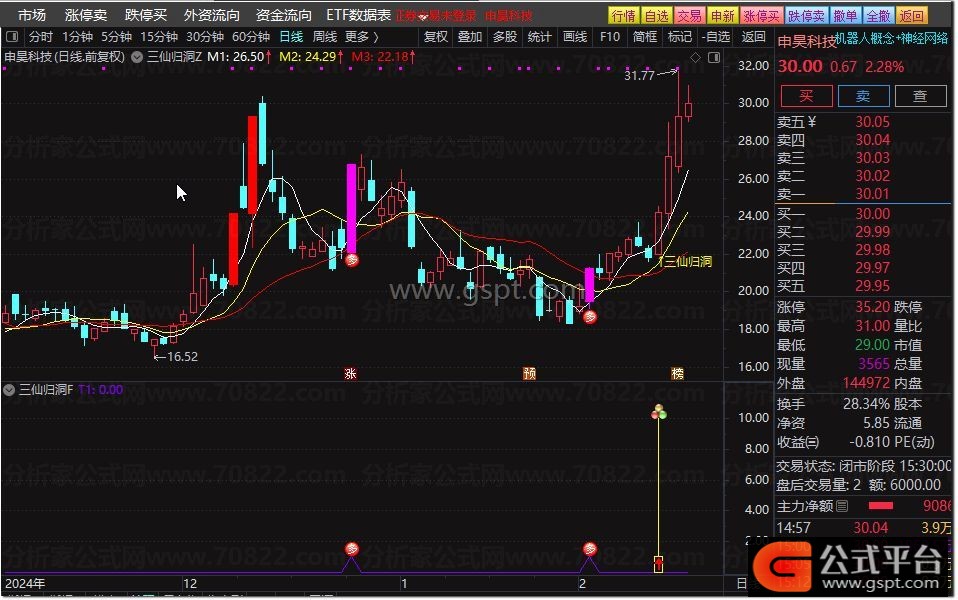Viewport: 958px width, 600px height.
Task: Click the pink 交易 button
Action: (x=690, y=15)
